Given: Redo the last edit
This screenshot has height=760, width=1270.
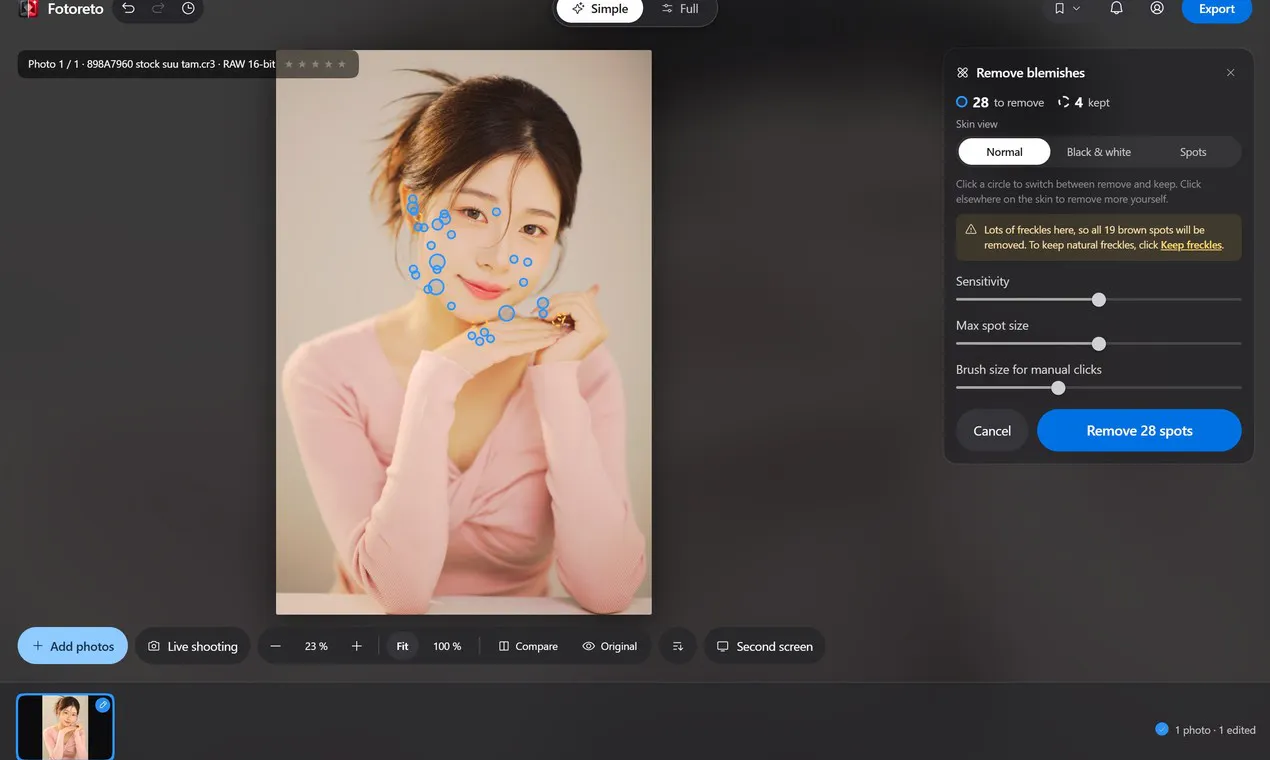Looking at the screenshot, I should click(158, 8).
